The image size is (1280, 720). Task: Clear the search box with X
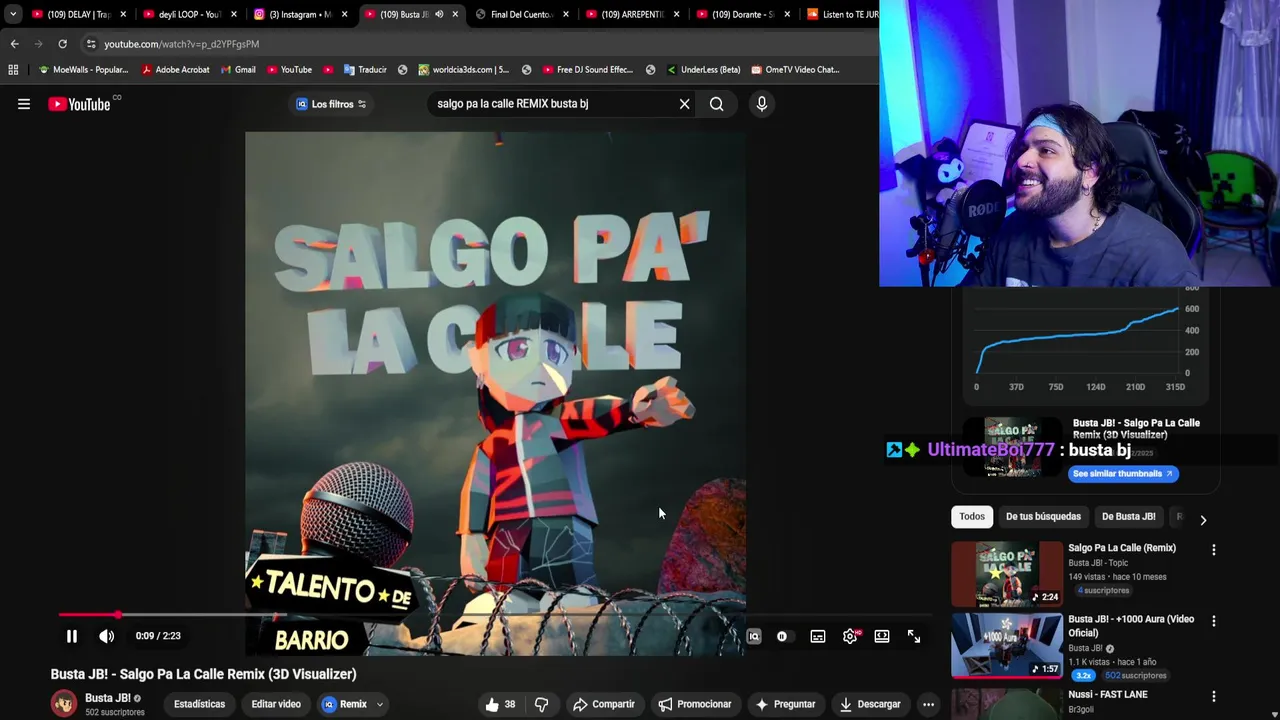(x=684, y=104)
